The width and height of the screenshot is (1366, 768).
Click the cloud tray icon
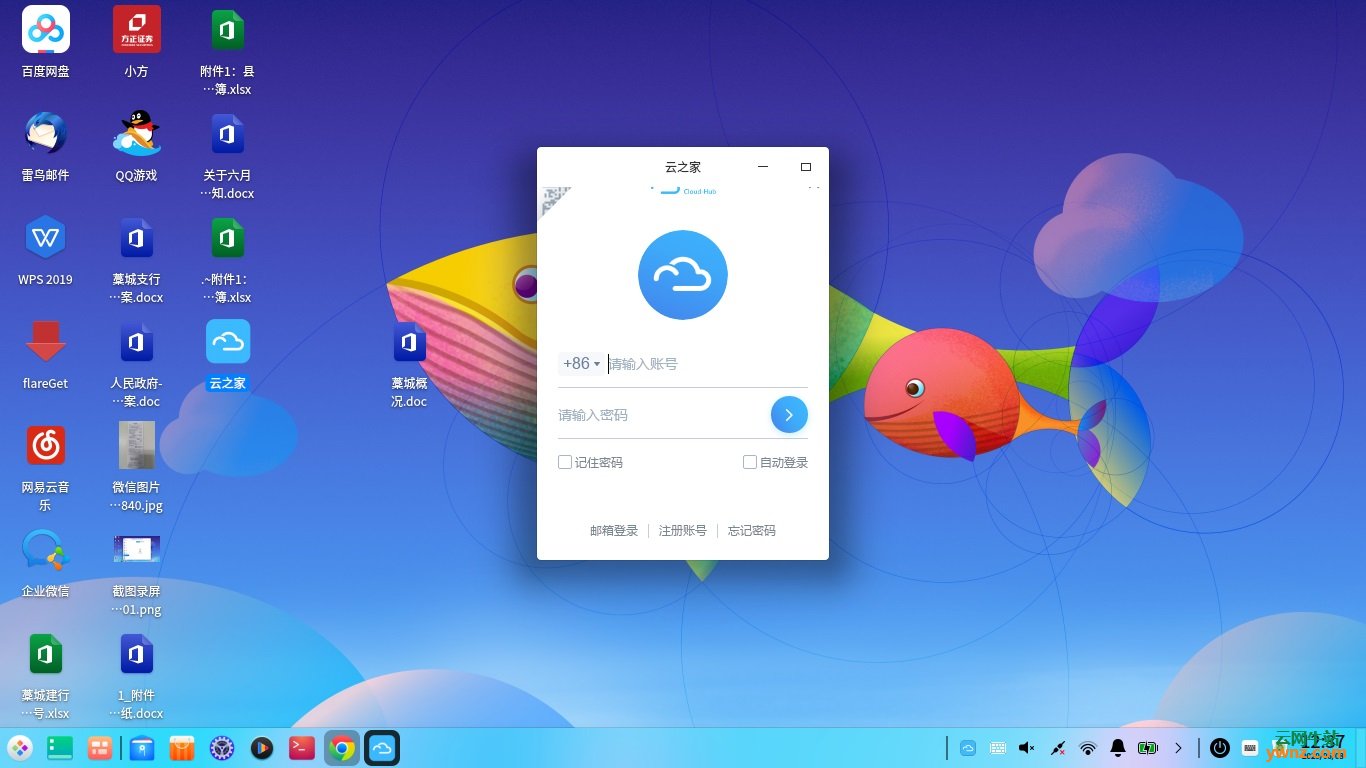(968, 748)
